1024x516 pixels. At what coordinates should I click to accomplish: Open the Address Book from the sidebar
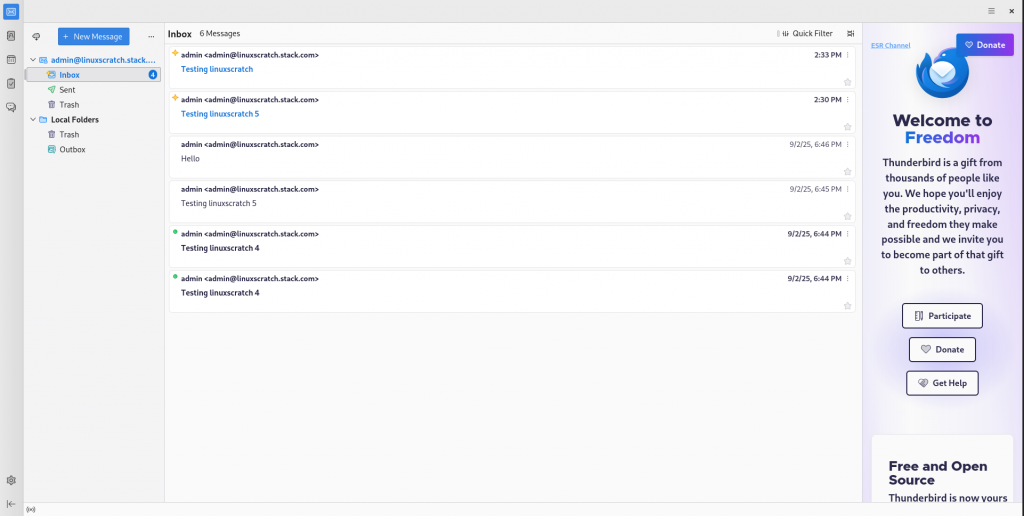[x=11, y=36]
